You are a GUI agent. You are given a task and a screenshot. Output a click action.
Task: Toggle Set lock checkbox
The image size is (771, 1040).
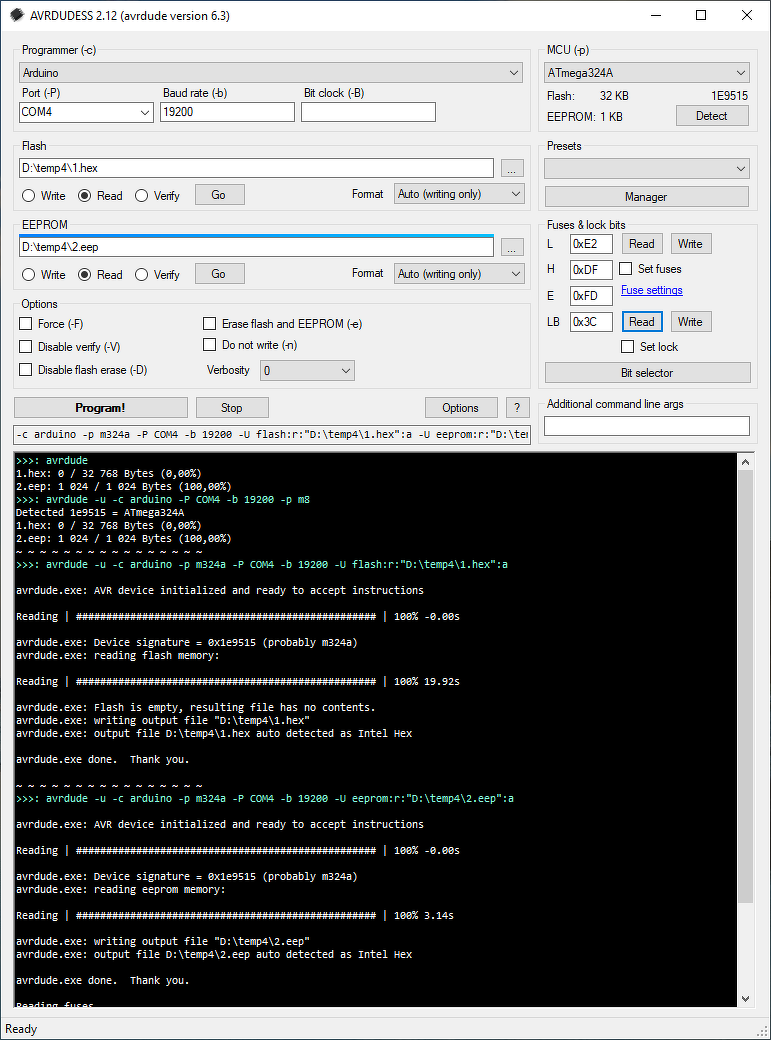tap(628, 346)
